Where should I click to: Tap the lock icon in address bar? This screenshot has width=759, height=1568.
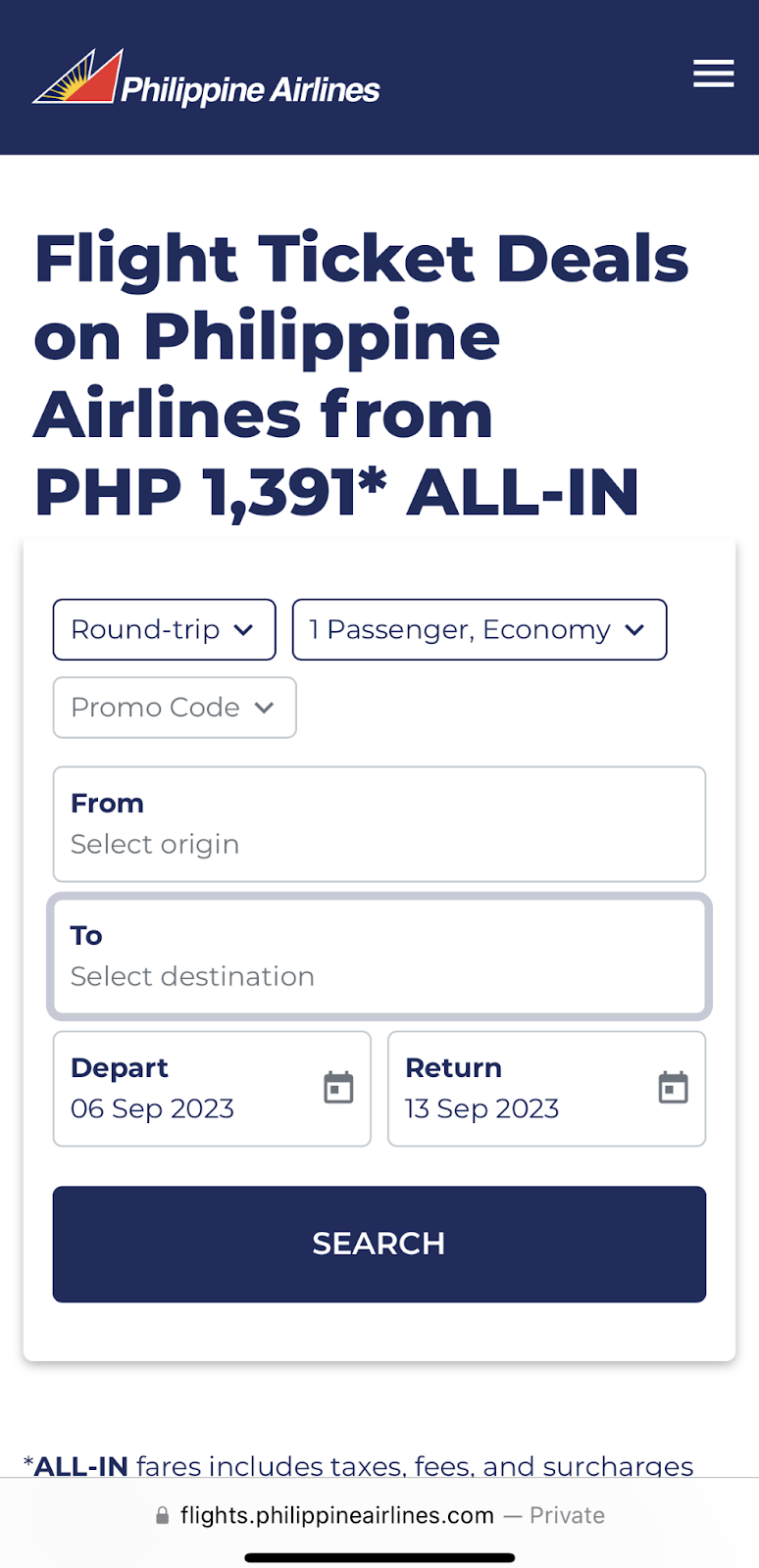163,1516
